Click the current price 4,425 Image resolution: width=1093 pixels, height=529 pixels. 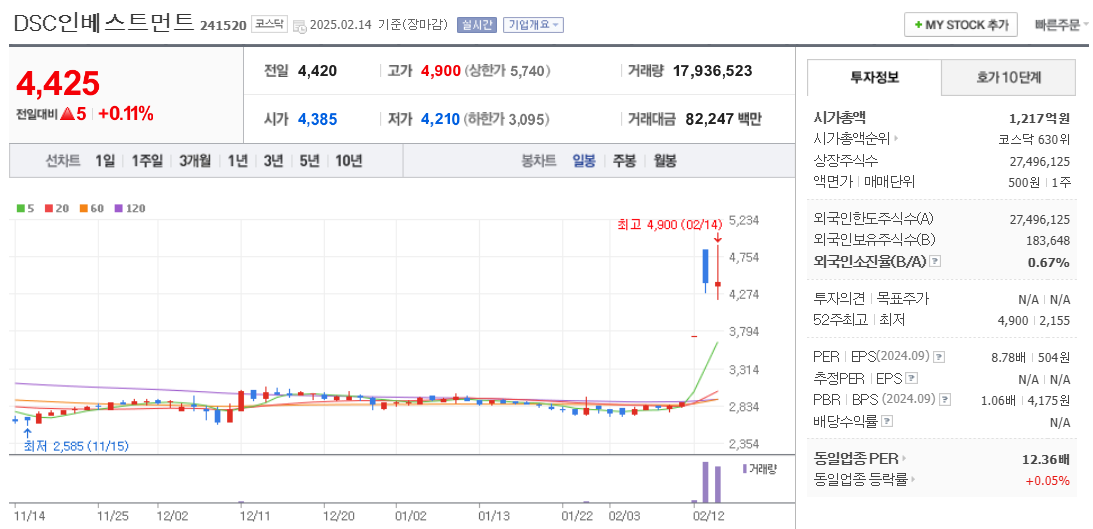coord(58,84)
